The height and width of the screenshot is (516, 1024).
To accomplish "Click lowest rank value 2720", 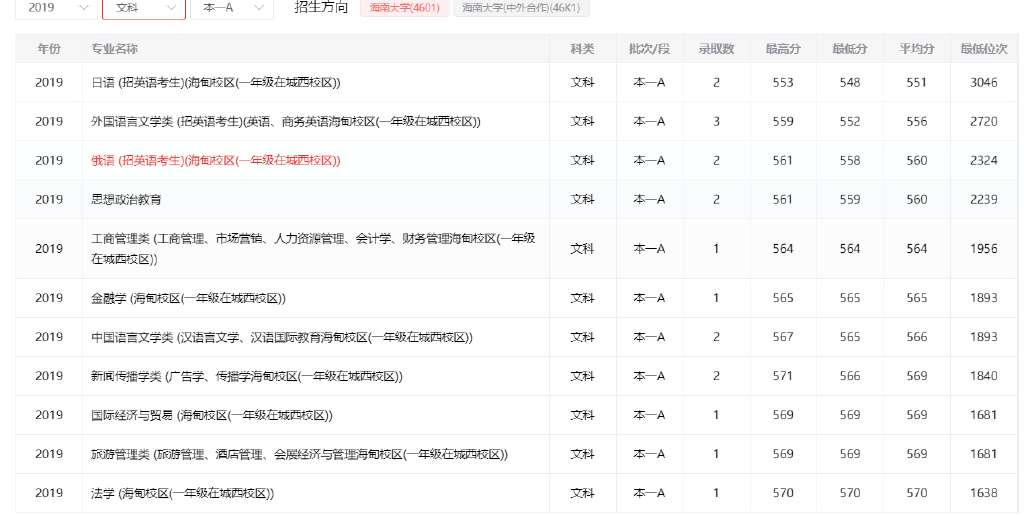I will coord(984,121).
